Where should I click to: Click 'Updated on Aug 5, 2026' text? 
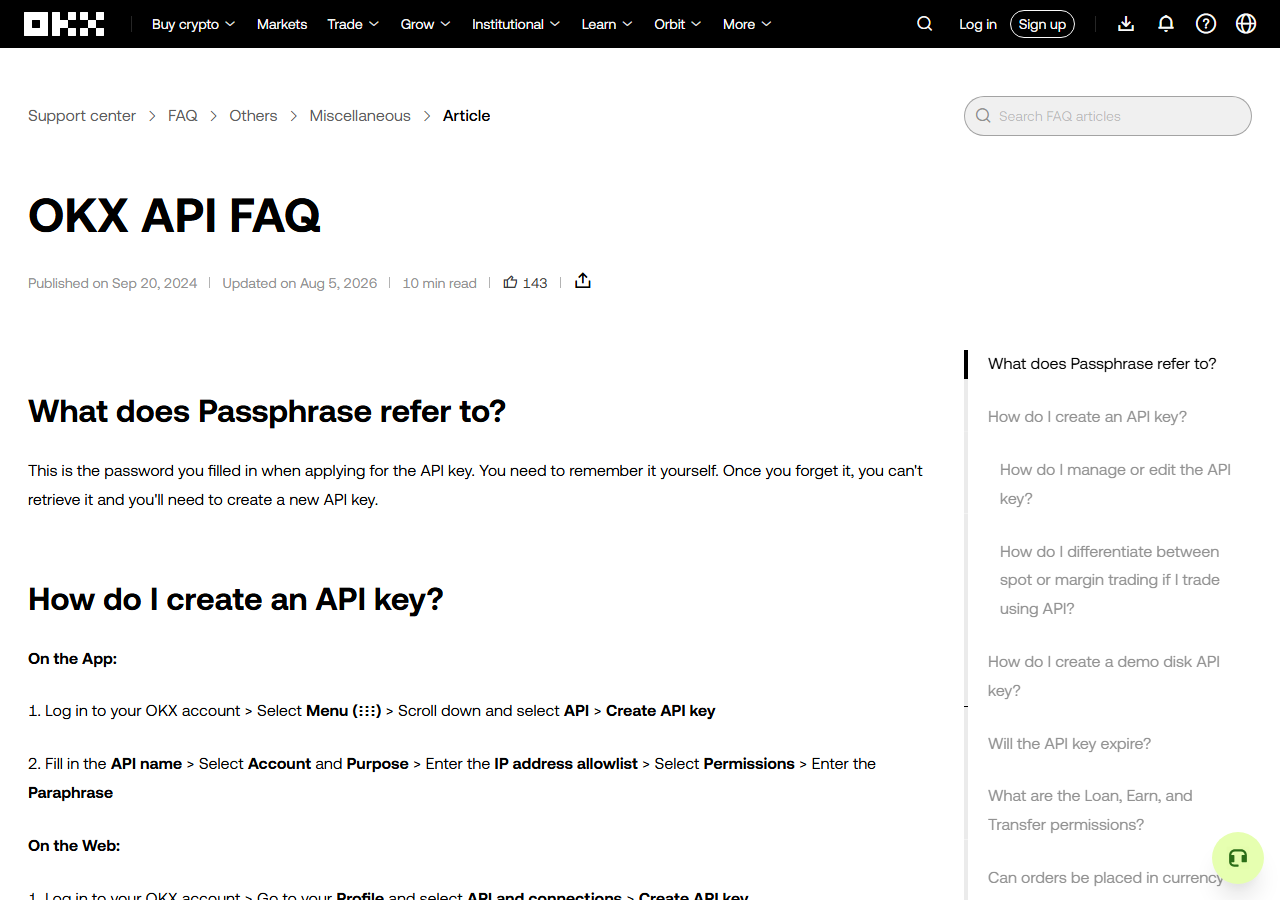coord(300,283)
